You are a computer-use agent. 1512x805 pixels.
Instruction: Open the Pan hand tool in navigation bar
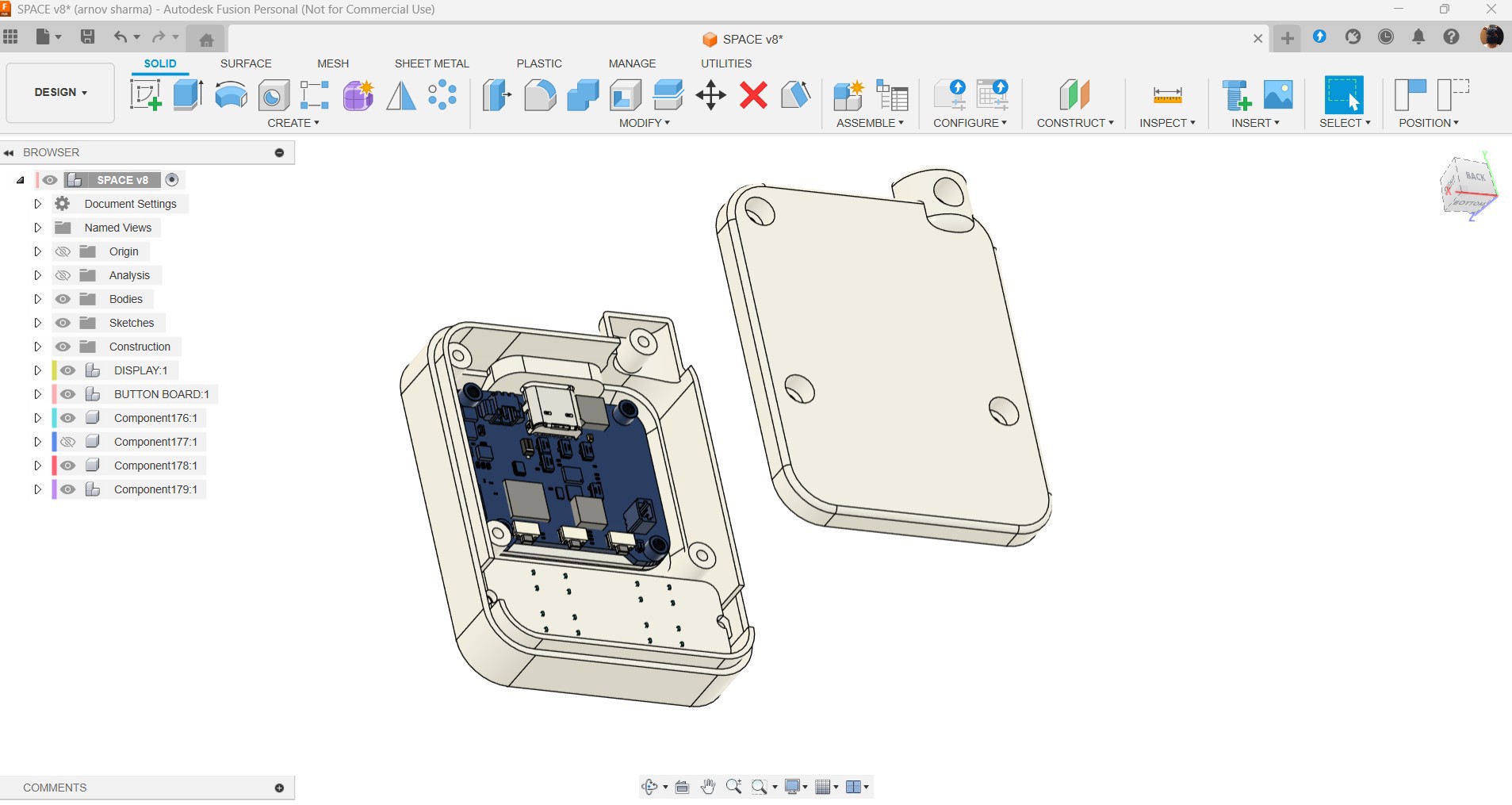[708, 787]
